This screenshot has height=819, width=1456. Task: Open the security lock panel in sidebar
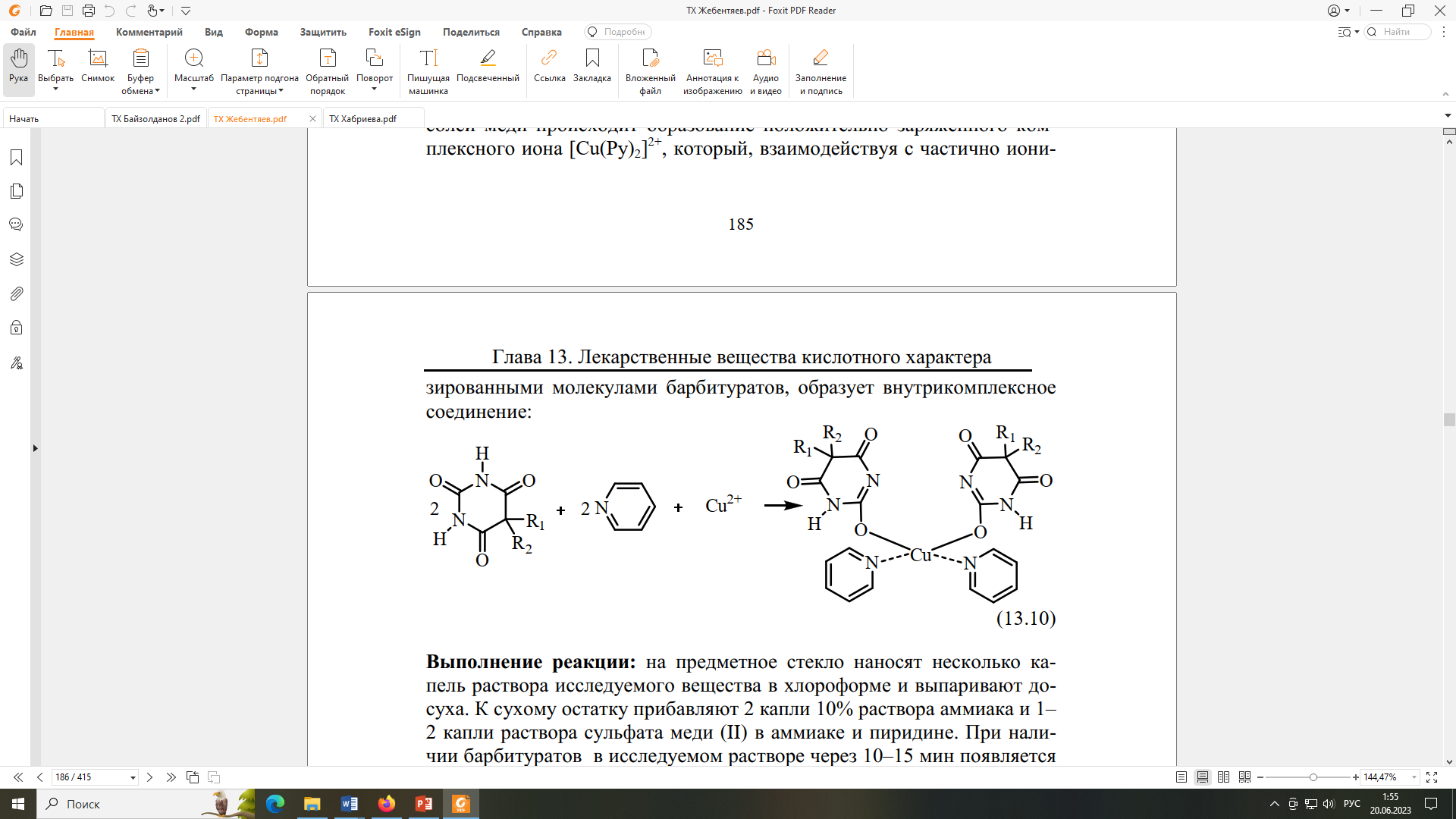[x=16, y=328]
